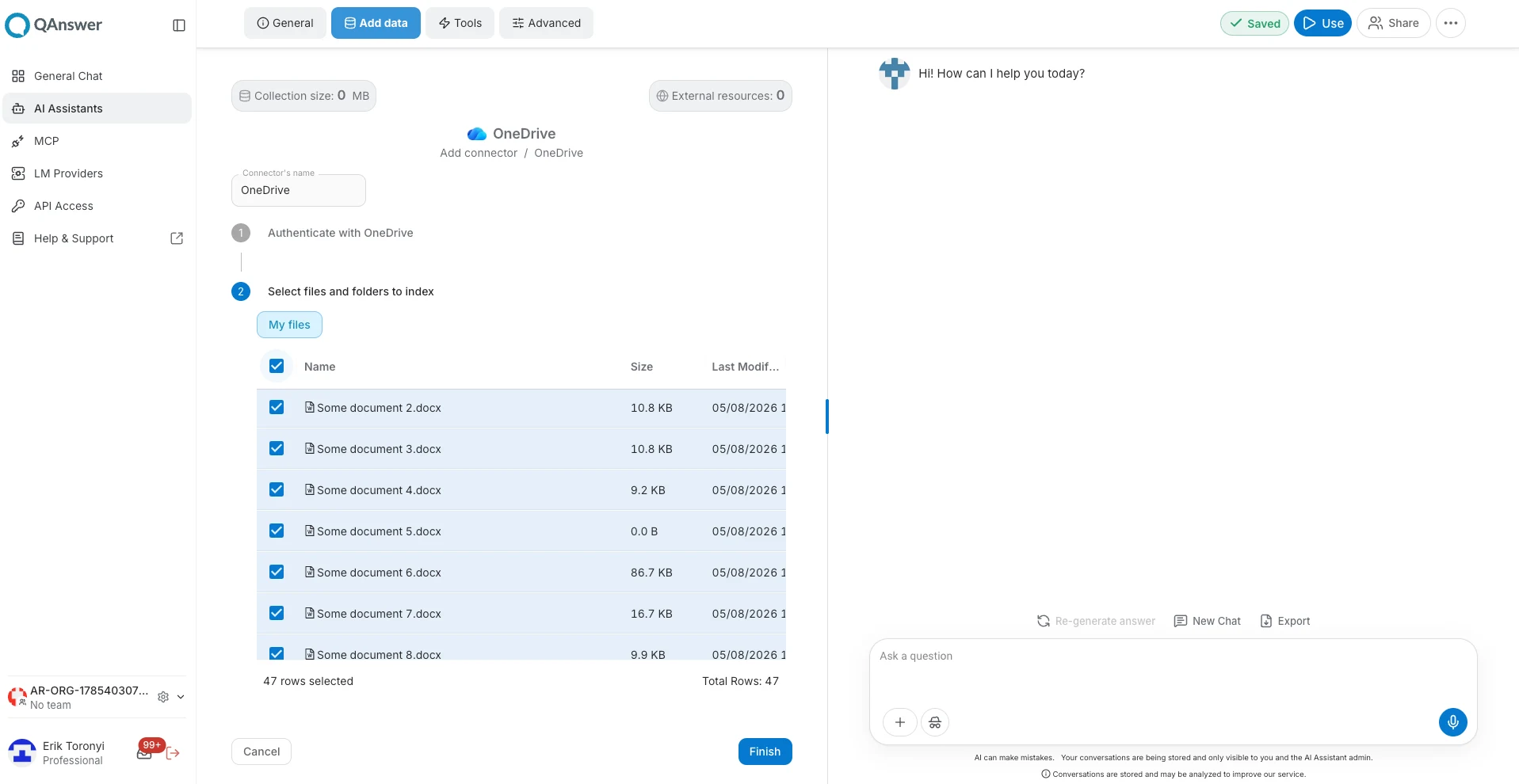Click the Collection size indicator
This screenshot has width=1519, height=784.
pyautogui.click(x=303, y=96)
